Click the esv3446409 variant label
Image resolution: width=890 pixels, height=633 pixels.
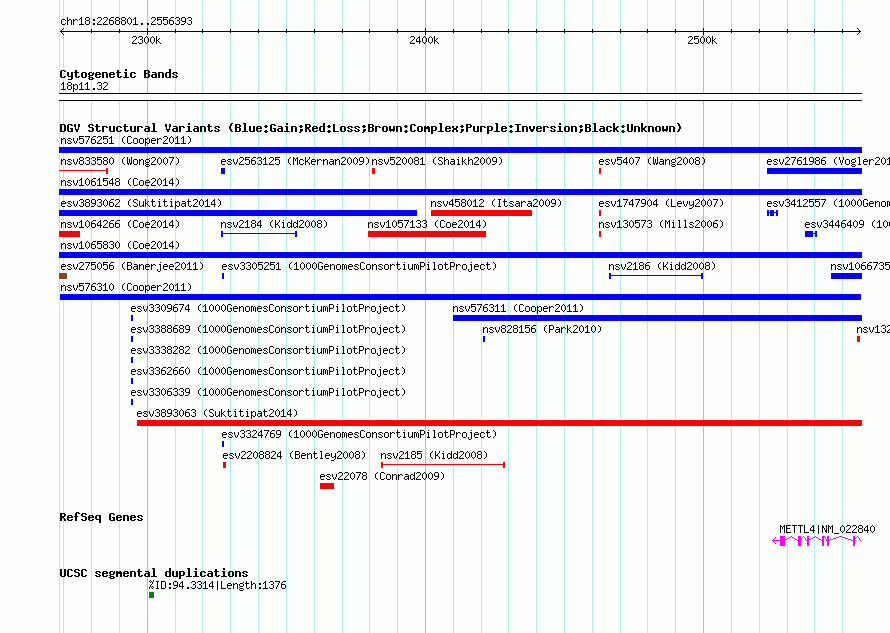coord(847,224)
